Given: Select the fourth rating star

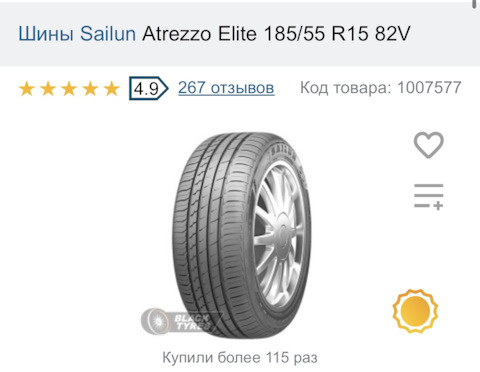Looking at the screenshot, I should [90, 89].
